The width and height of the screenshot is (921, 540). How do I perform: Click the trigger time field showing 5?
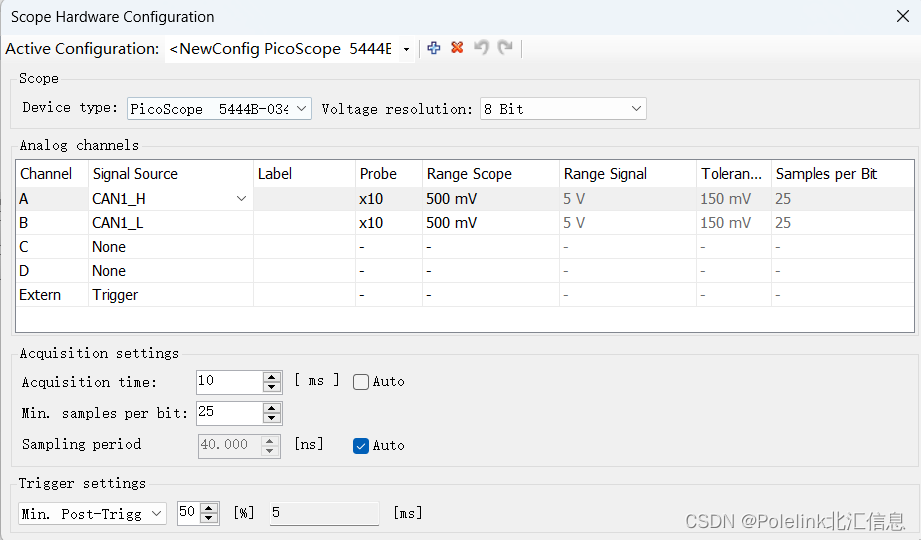(x=324, y=514)
